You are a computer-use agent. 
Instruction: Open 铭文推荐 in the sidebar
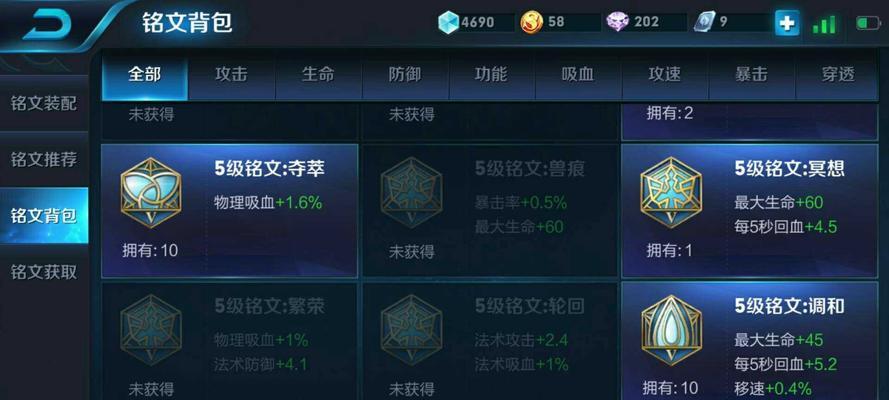(x=44, y=160)
